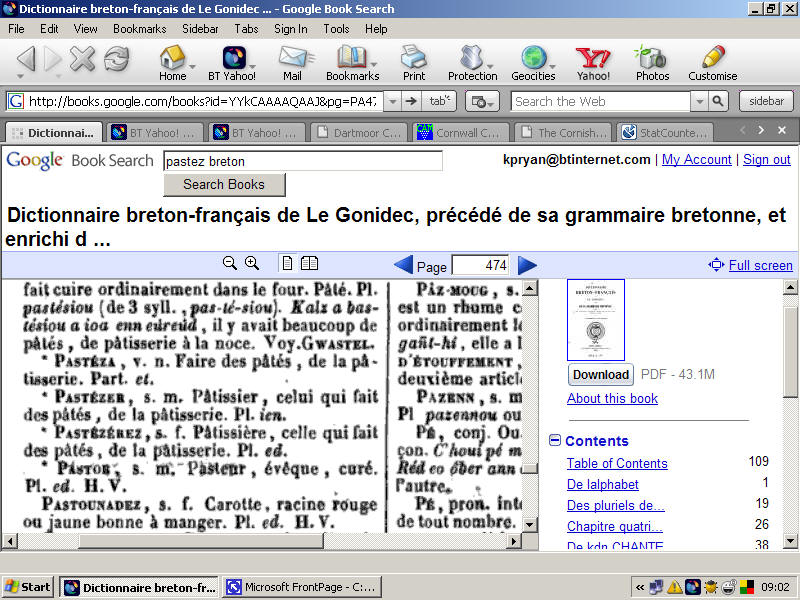
Task: Open the address bar search dropdown
Action: coord(391,100)
